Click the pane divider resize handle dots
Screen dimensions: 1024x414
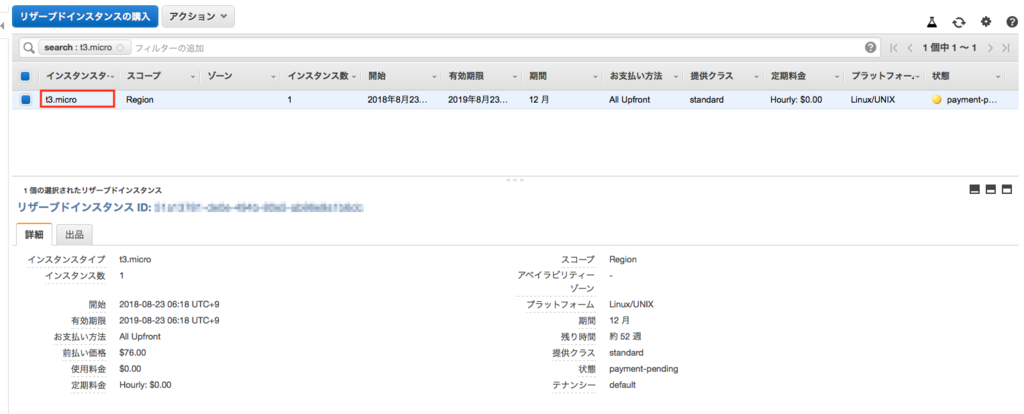click(x=516, y=180)
